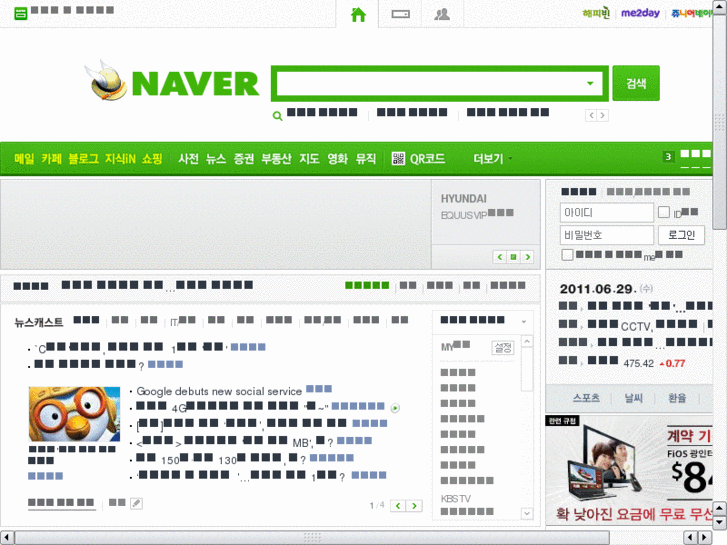This screenshot has width=727, height=545.
Task: Click the page vertical scrollbar down arrow
Action: pos(720,523)
